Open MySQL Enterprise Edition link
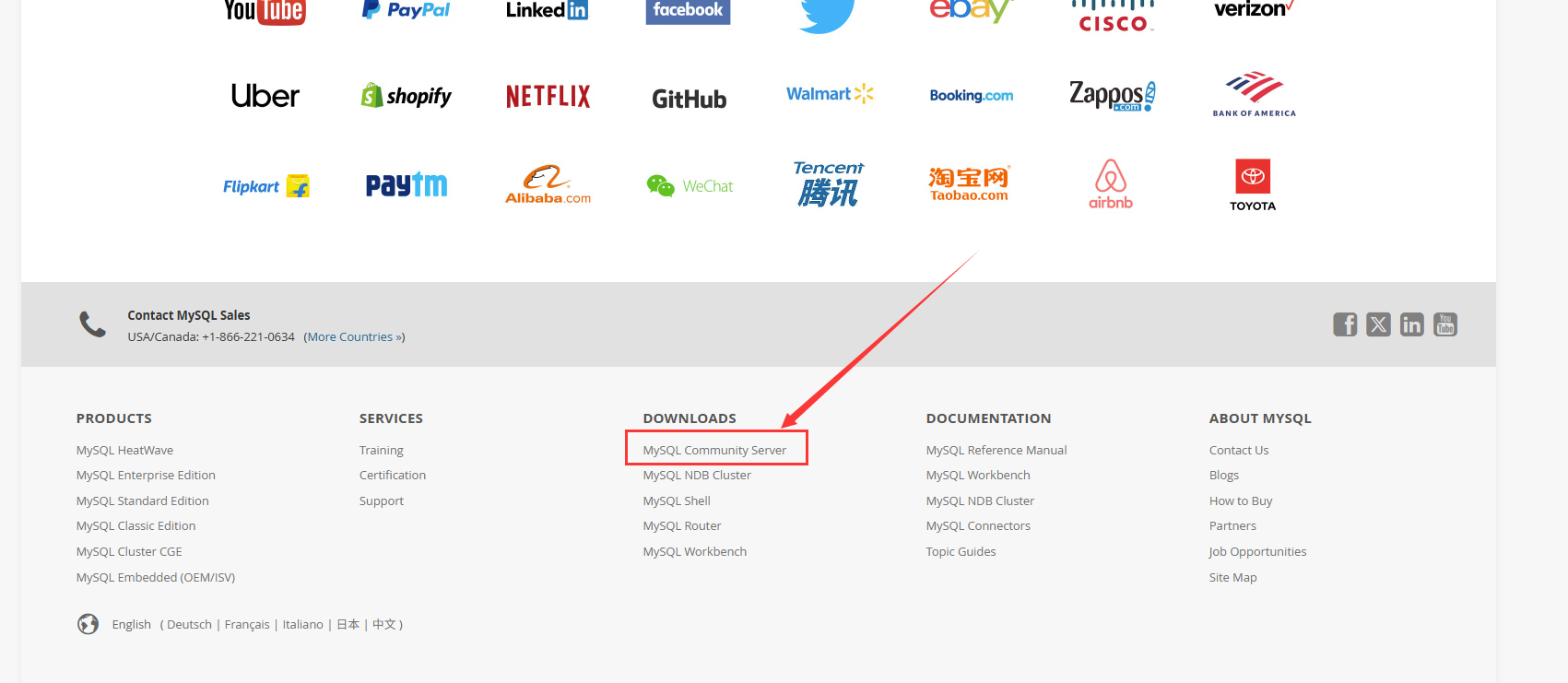Image resolution: width=1568 pixels, height=683 pixels. coord(146,476)
